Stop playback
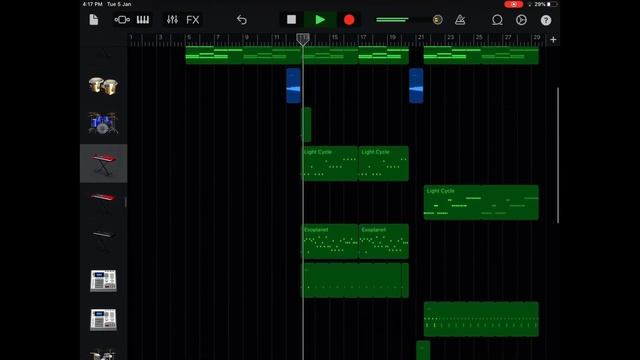 [291, 20]
